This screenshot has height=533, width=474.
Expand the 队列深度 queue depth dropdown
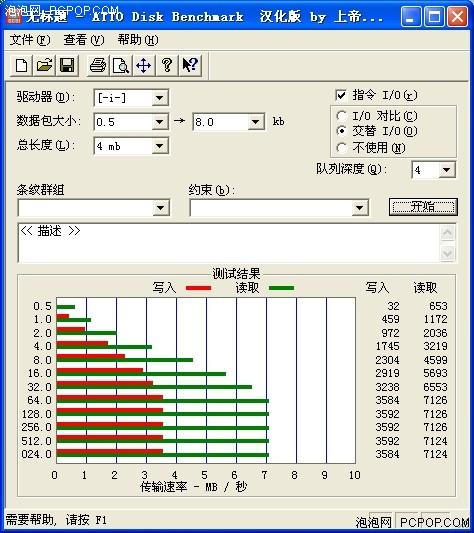(x=446, y=170)
